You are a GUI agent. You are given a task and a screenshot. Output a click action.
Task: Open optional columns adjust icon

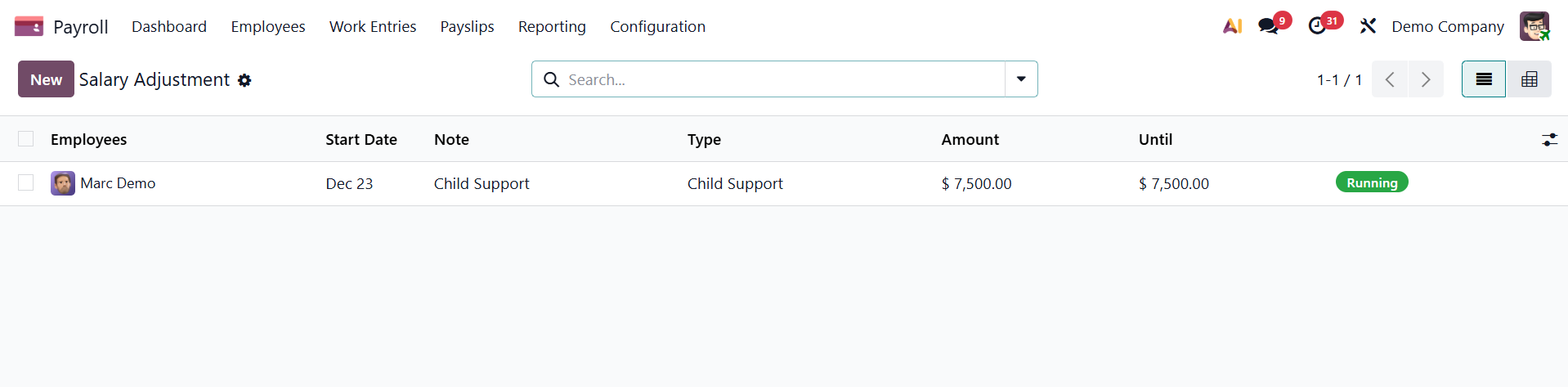point(1549,140)
